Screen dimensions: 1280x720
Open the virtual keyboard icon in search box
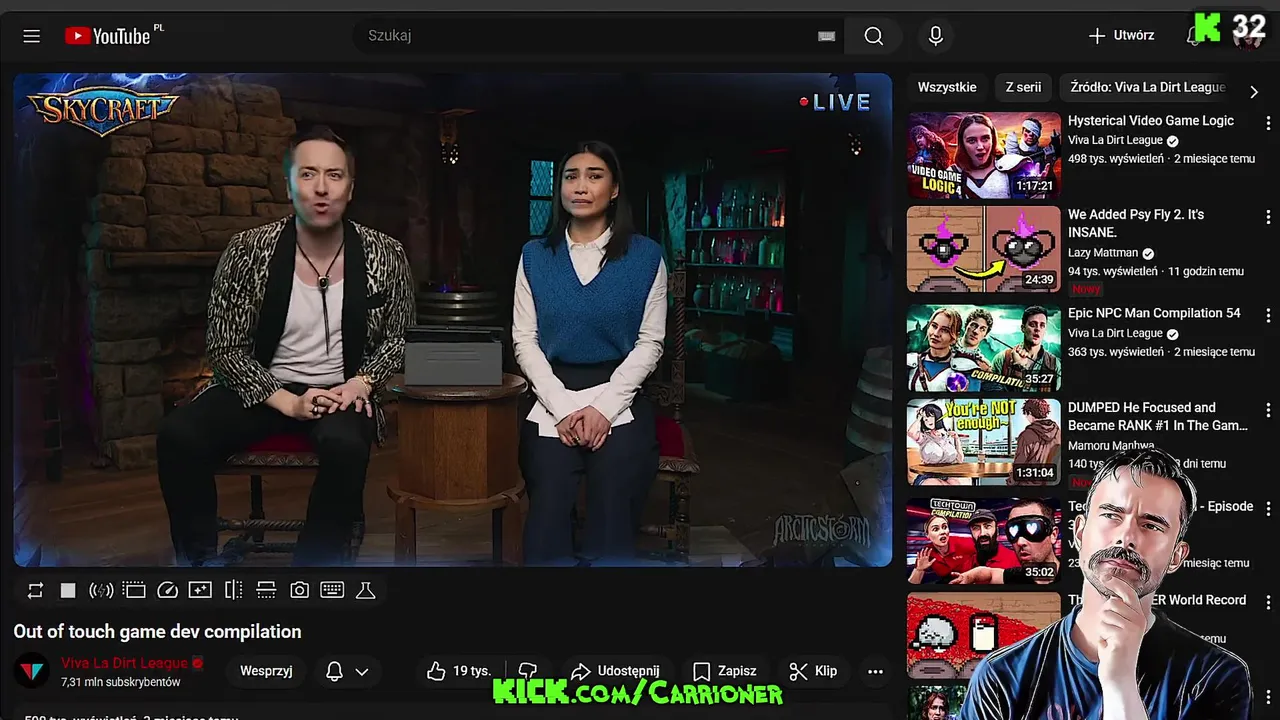coord(826,36)
